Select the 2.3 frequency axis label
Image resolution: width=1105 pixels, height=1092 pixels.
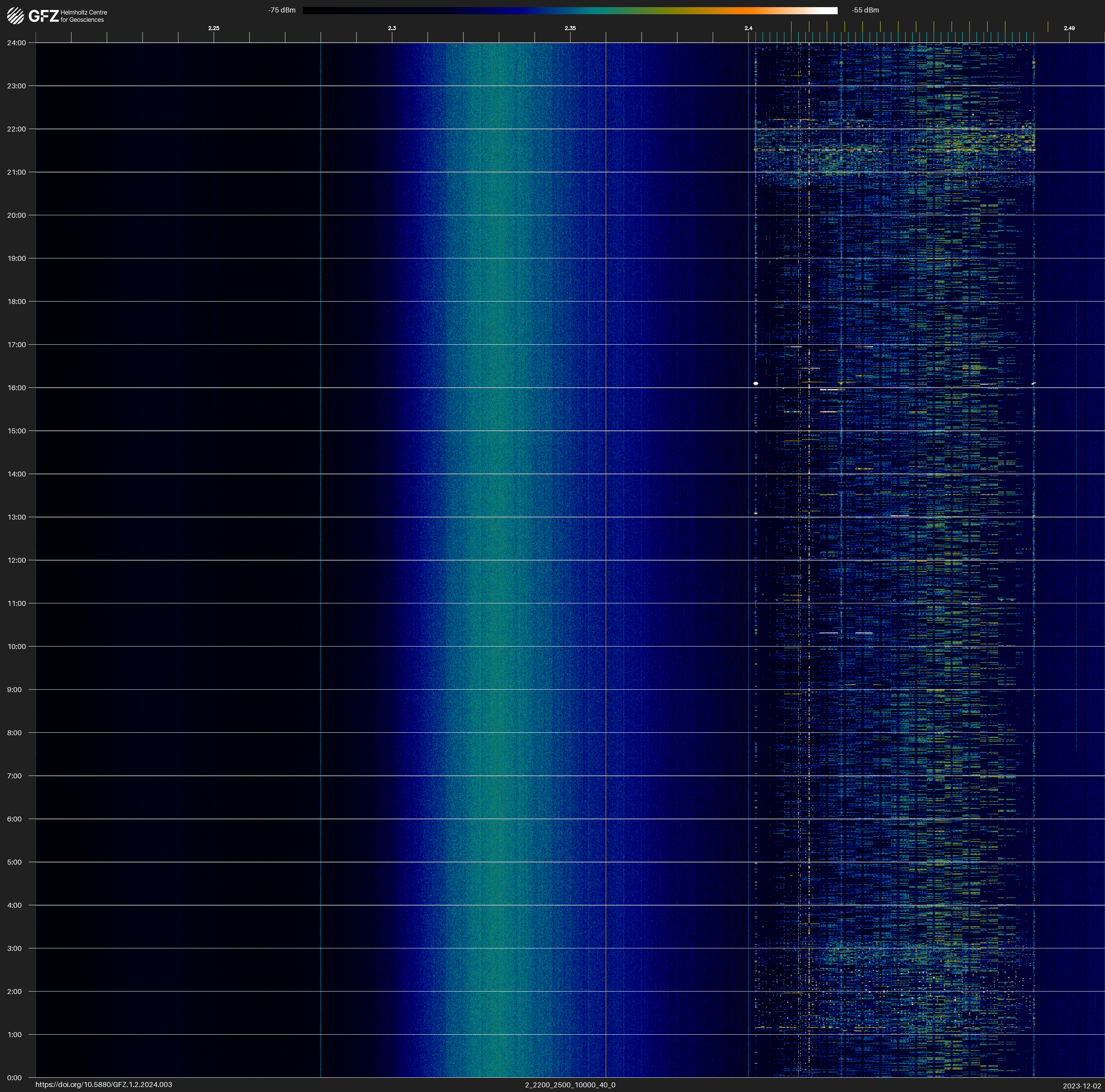click(392, 28)
